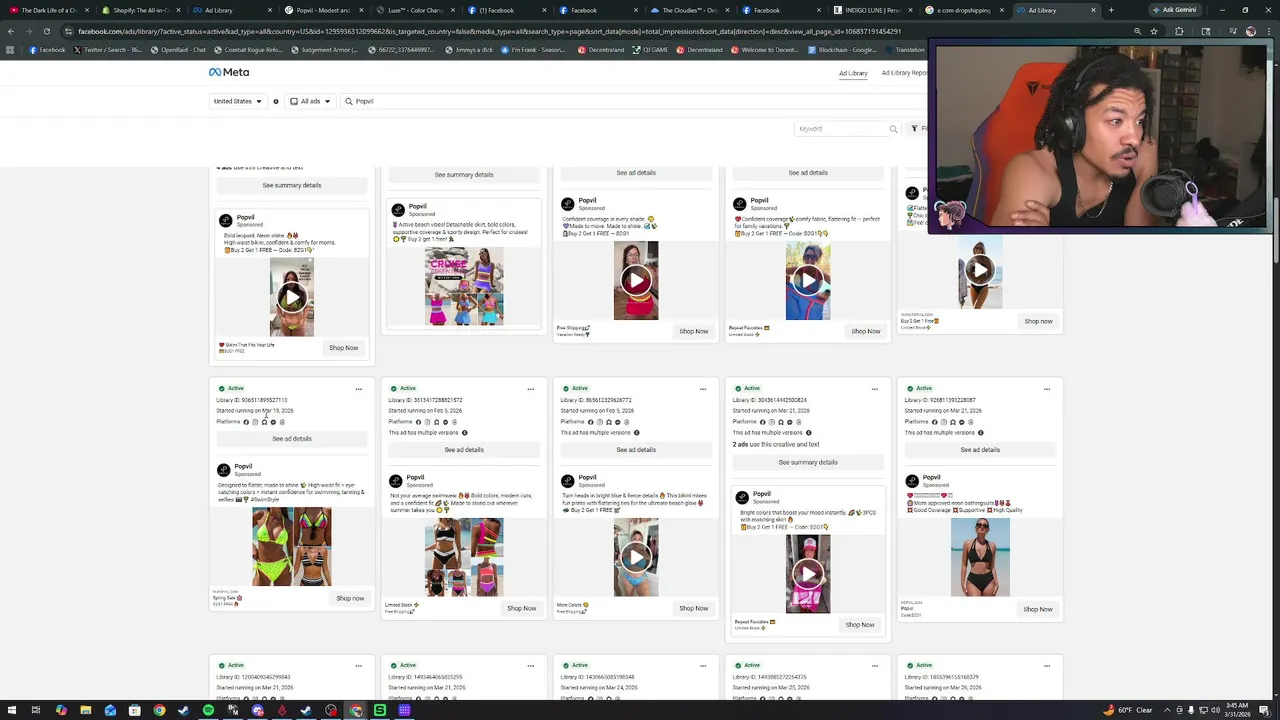Open the OpenRaid - Chat bookmark
Image resolution: width=1280 pixels, height=720 pixels.
click(178, 50)
